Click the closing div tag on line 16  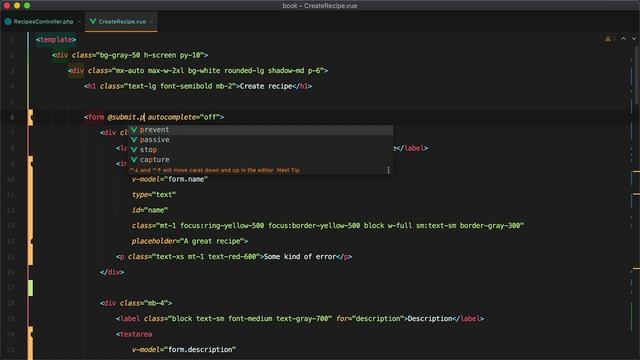[x=112, y=272]
